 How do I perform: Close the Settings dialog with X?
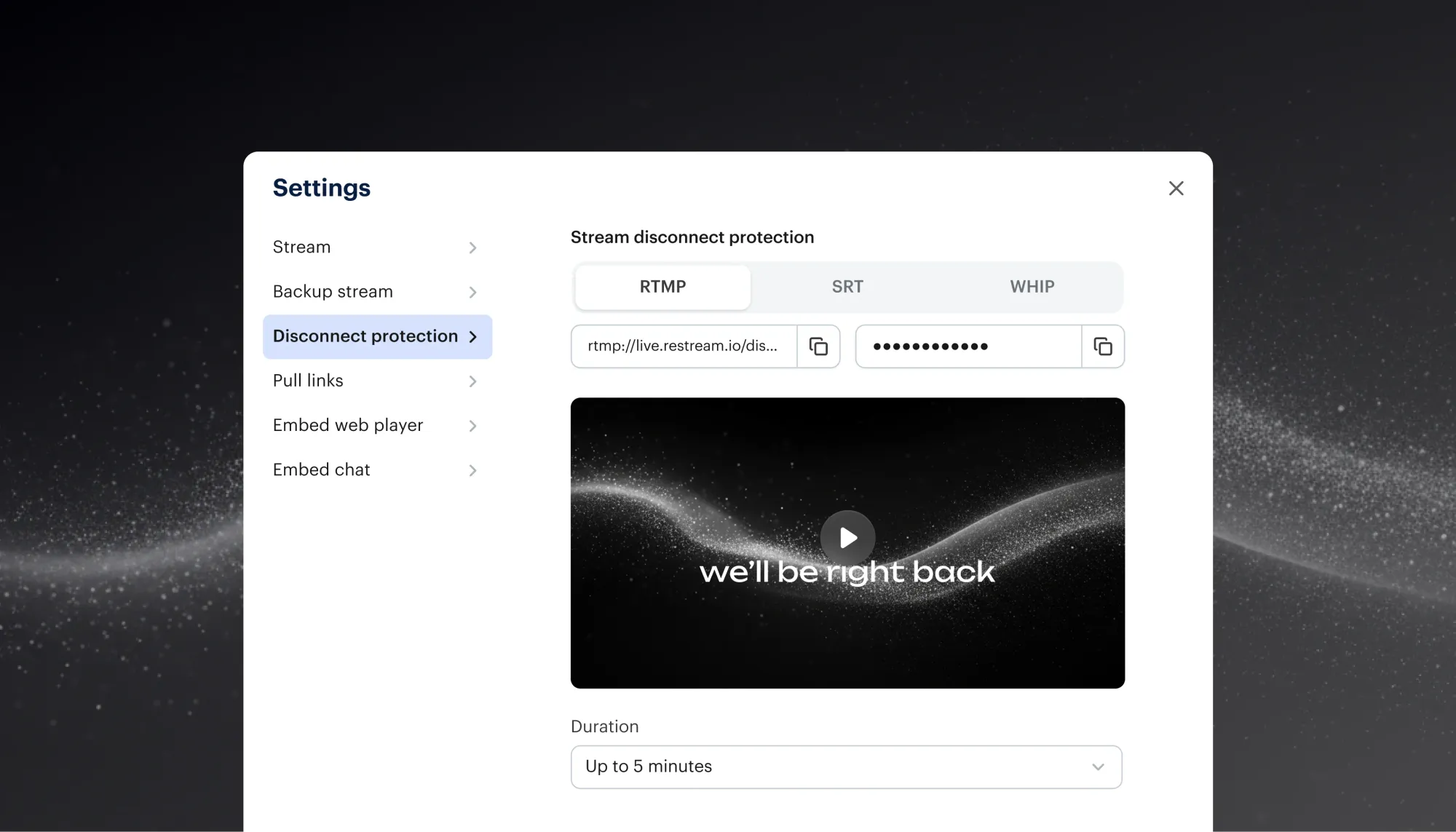pos(1176,189)
